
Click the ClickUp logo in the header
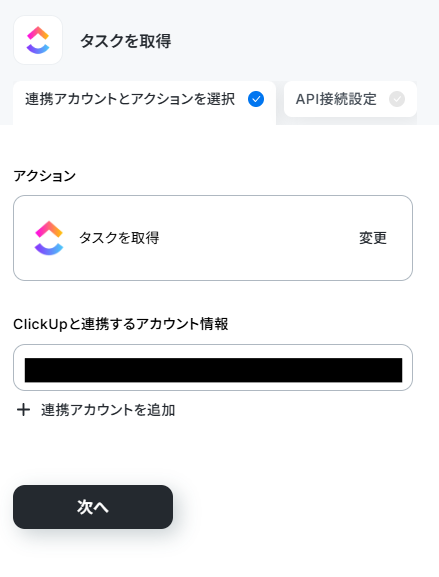tap(38, 40)
